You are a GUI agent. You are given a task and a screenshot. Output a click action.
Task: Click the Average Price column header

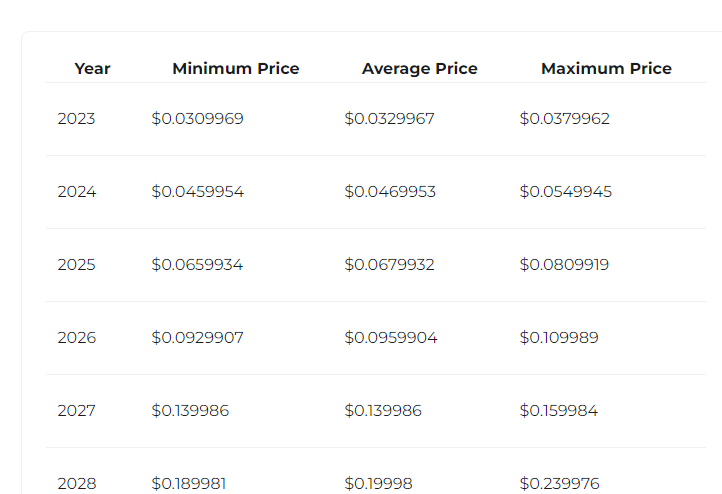[x=419, y=69]
